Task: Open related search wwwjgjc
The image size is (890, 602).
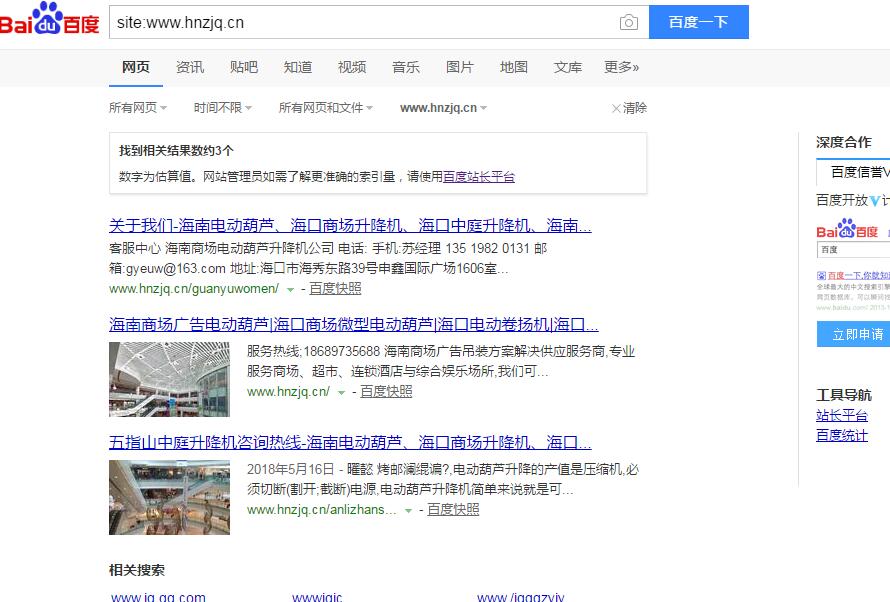Action: point(317,597)
